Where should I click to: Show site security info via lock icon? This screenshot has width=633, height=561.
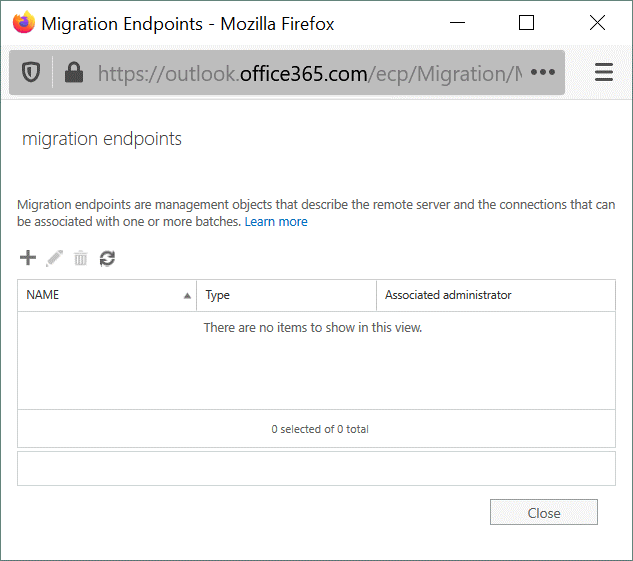coord(72,73)
